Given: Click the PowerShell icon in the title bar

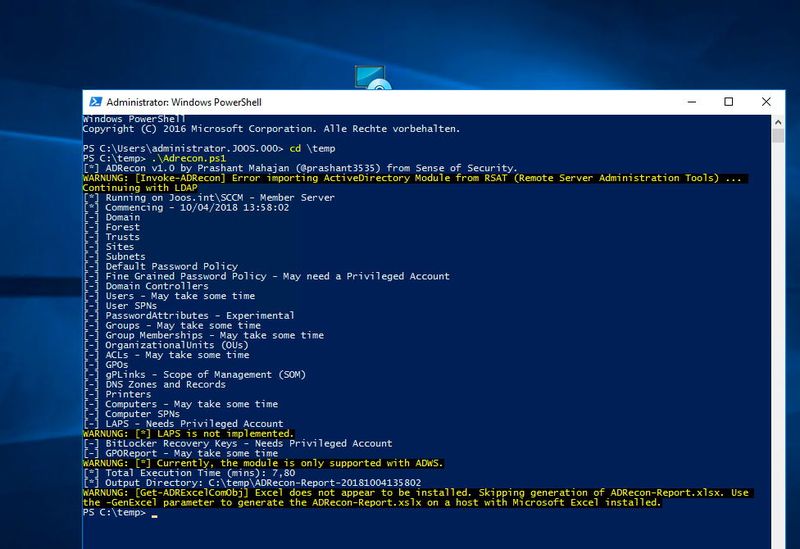Looking at the screenshot, I should pyautogui.click(x=95, y=102).
